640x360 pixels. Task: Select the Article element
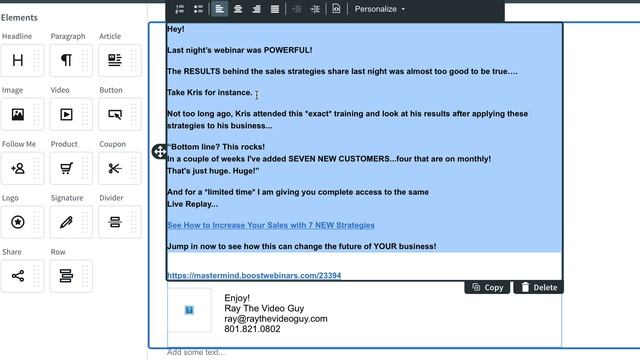click(x=120, y=60)
